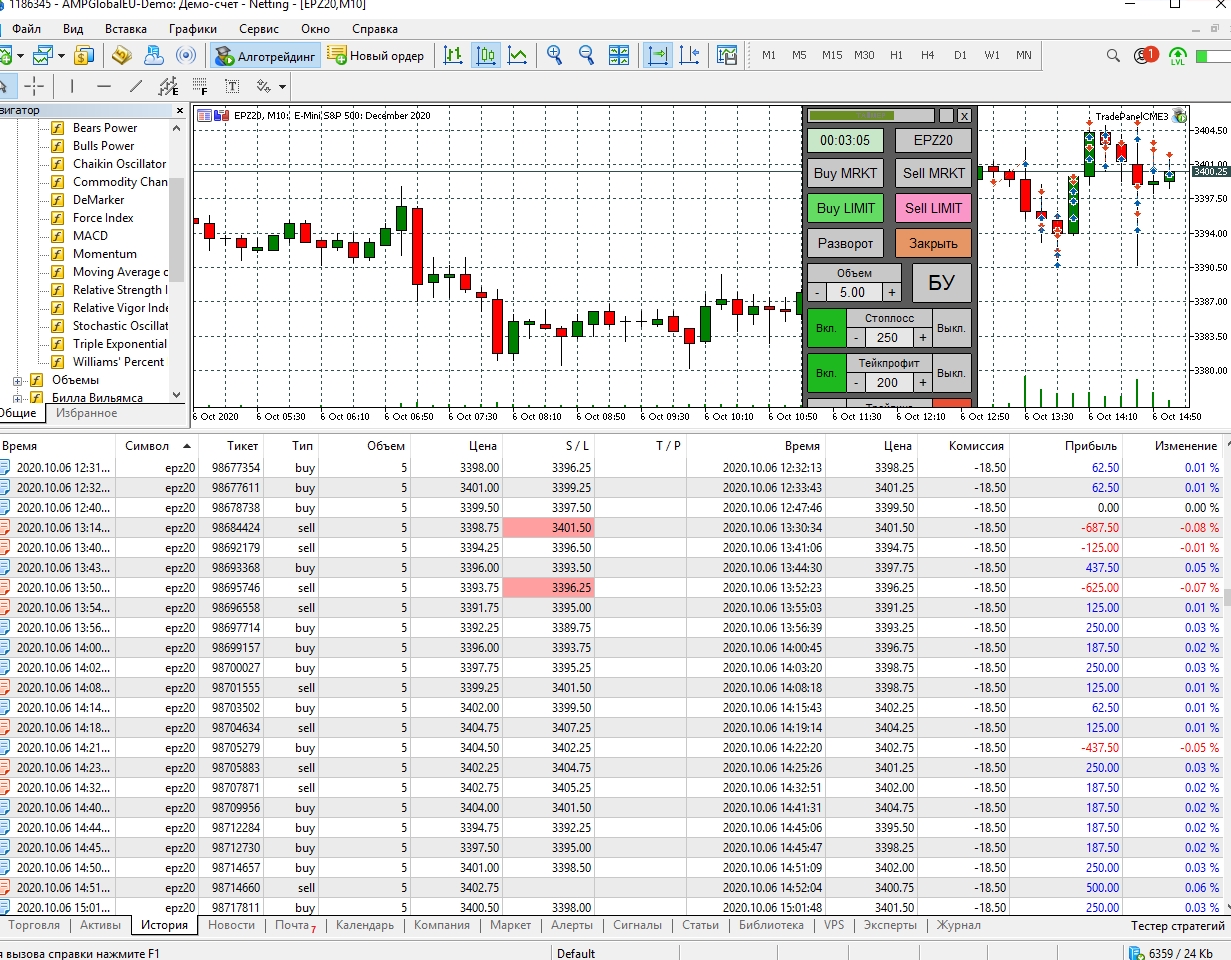This screenshot has width=1231, height=960.
Task: Switch chart to bar chart mode
Action: [x=453, y=55]
